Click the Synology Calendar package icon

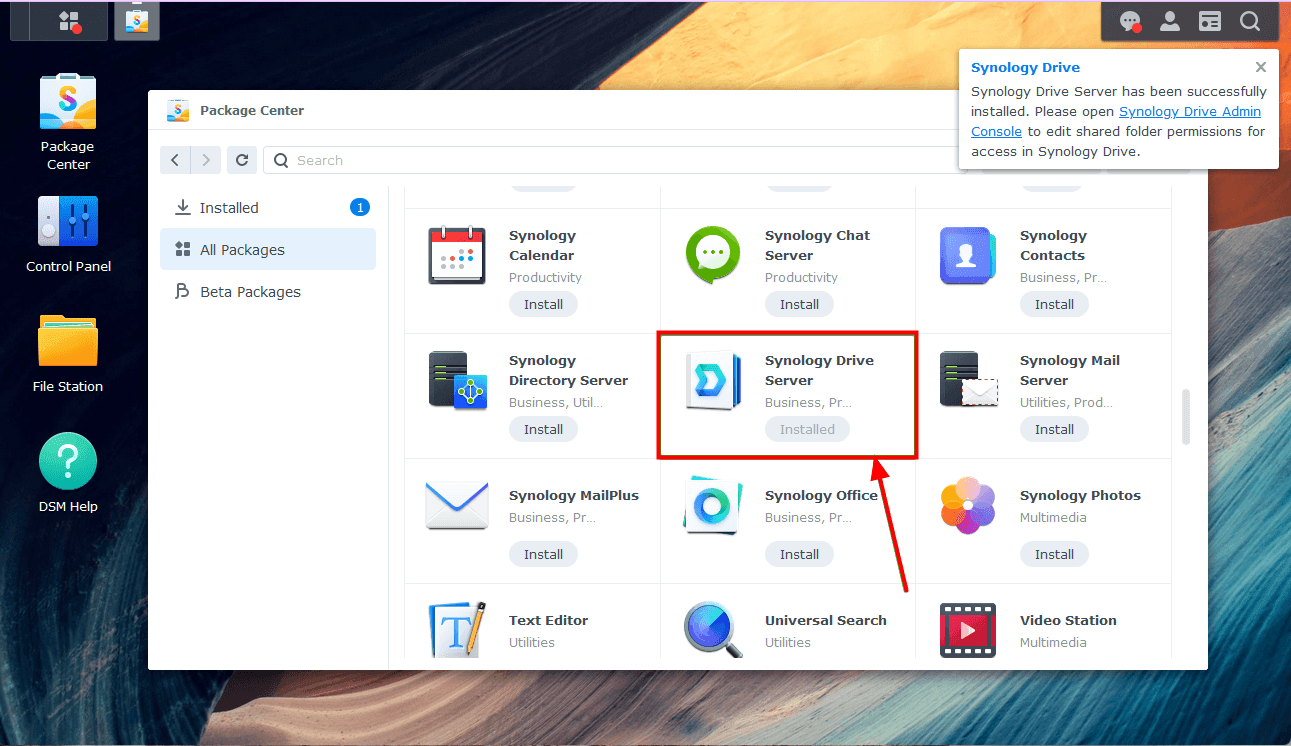[x=457, y=256]
